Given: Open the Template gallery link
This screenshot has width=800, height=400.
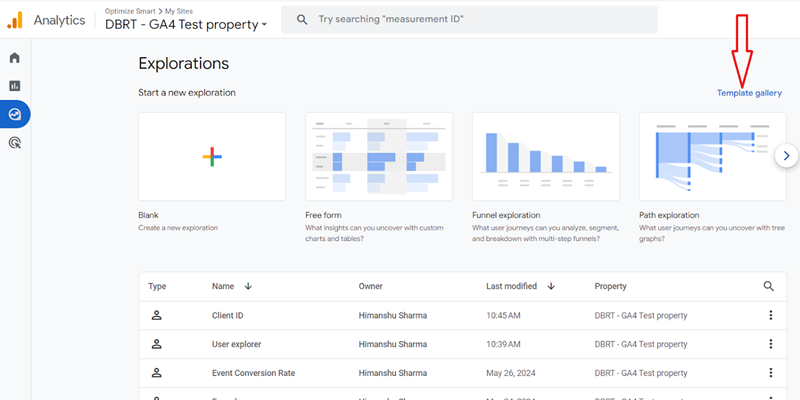Looking at the screenshot, I should coord(749,93).
